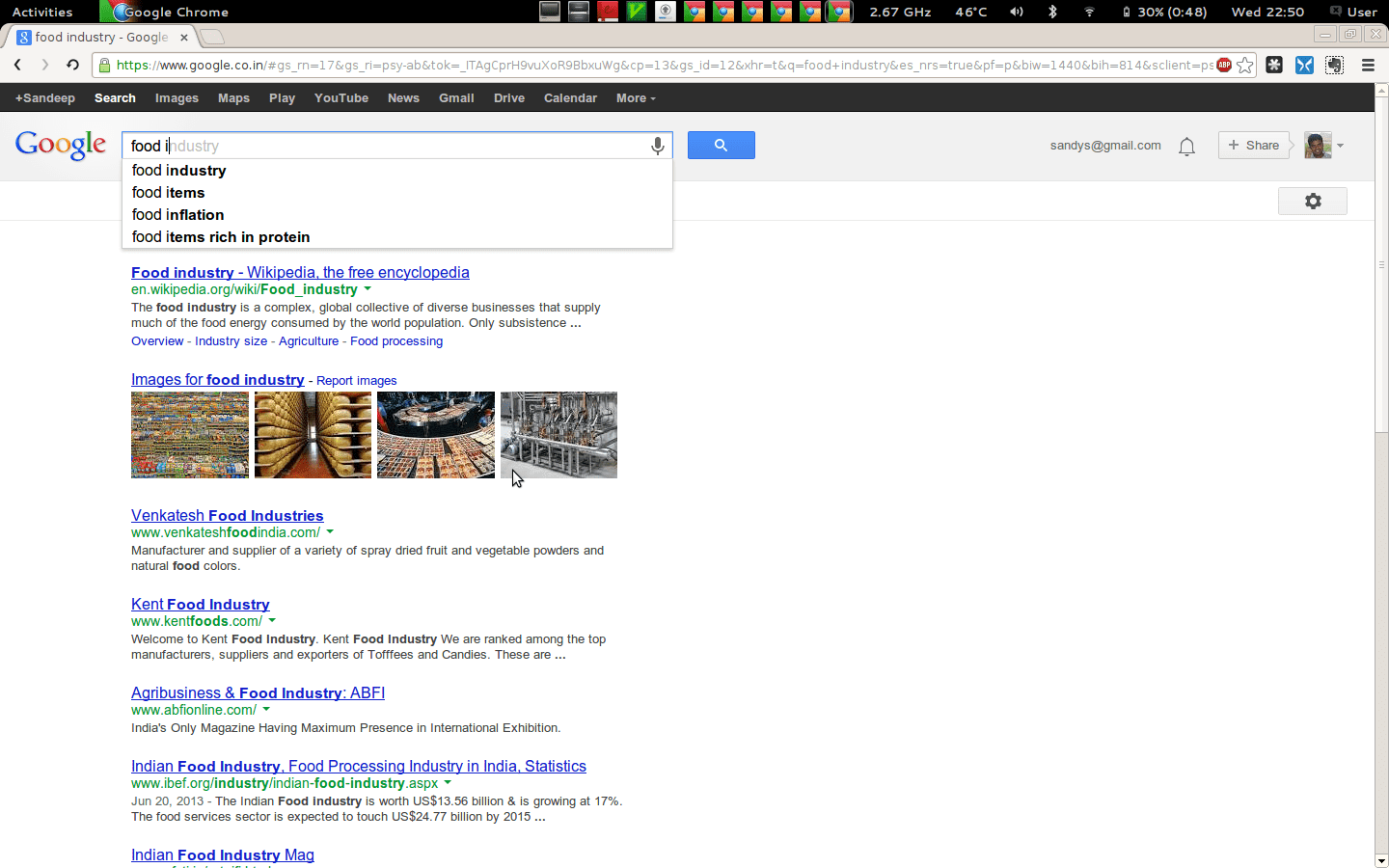Click the blue X extension icon
The width and height of the screenshot is (1389, 868).
(1304, 65)
